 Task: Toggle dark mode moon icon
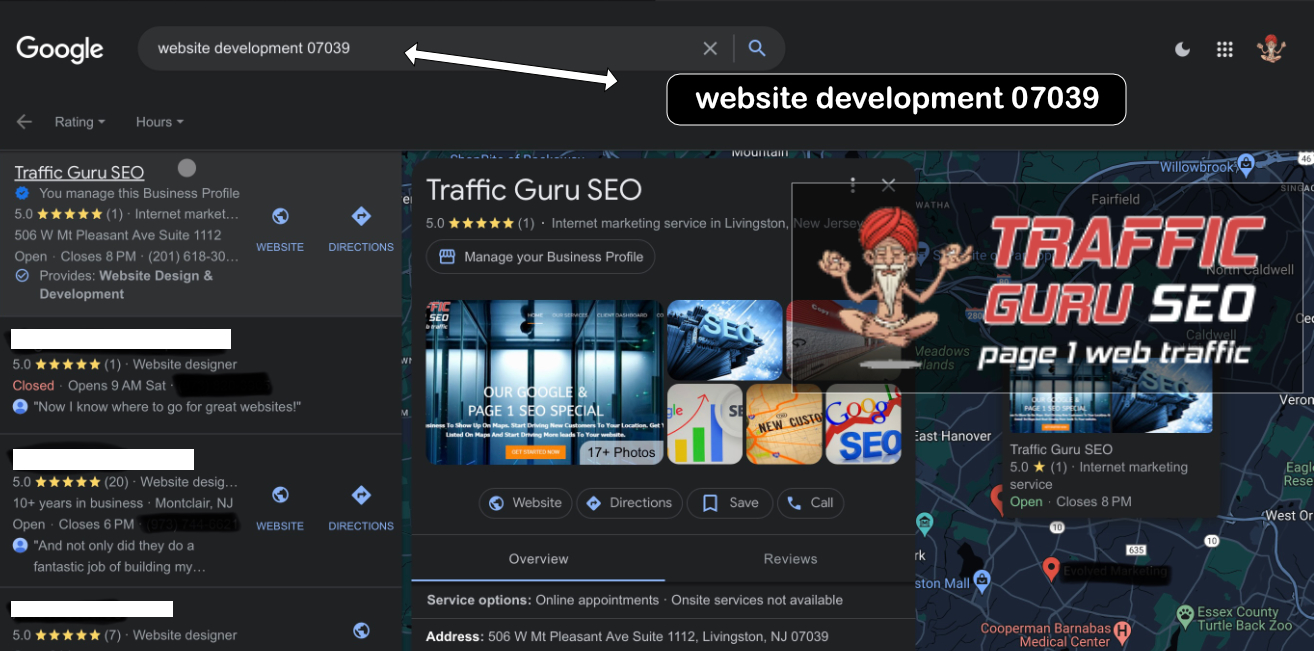1182,49
